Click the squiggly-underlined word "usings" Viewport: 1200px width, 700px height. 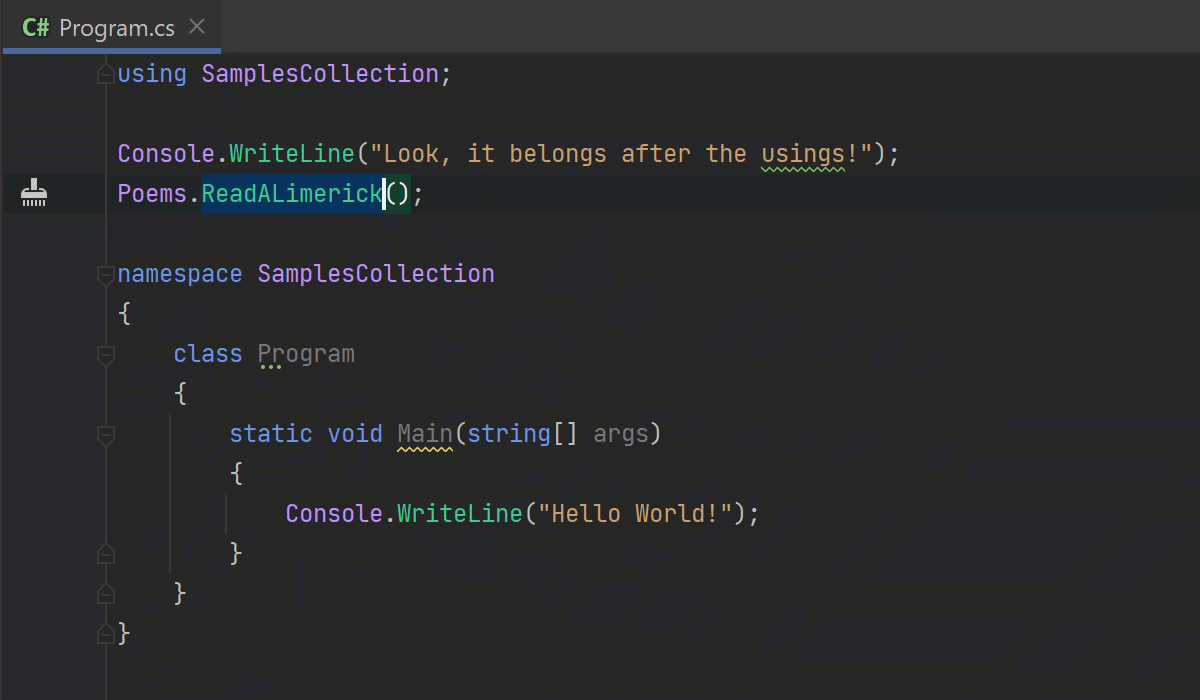[803, 154]
